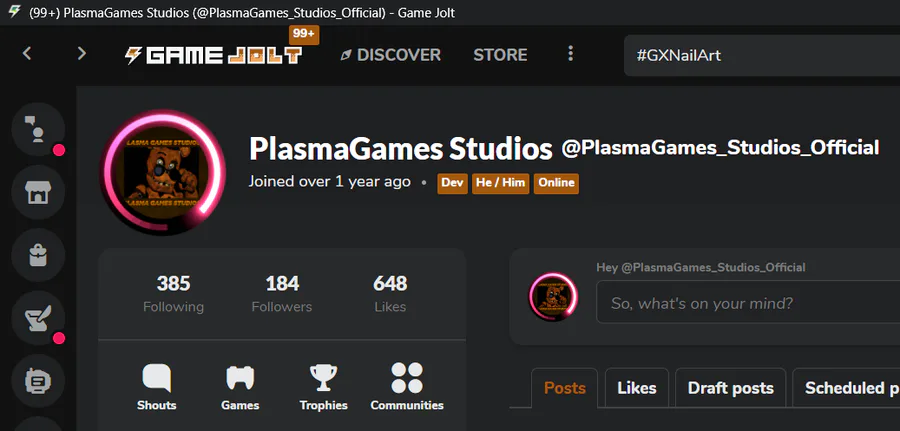Screen dimensions: 900x431
Task: View the 385 Following list
Action: tap(173, 294)
